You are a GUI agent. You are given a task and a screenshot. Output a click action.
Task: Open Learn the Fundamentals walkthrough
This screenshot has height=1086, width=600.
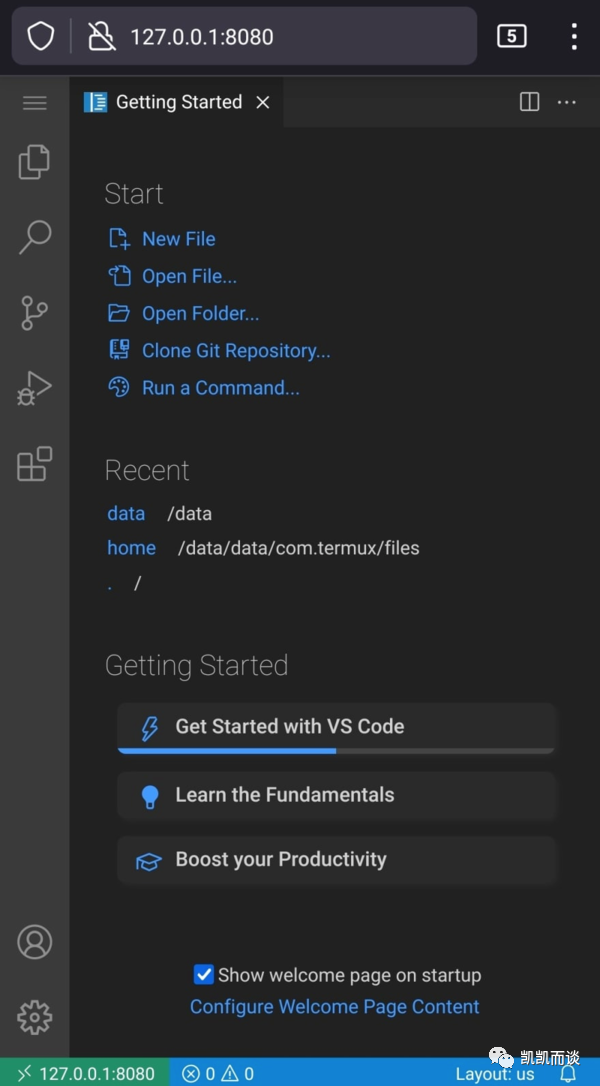[x=336, y=795]
